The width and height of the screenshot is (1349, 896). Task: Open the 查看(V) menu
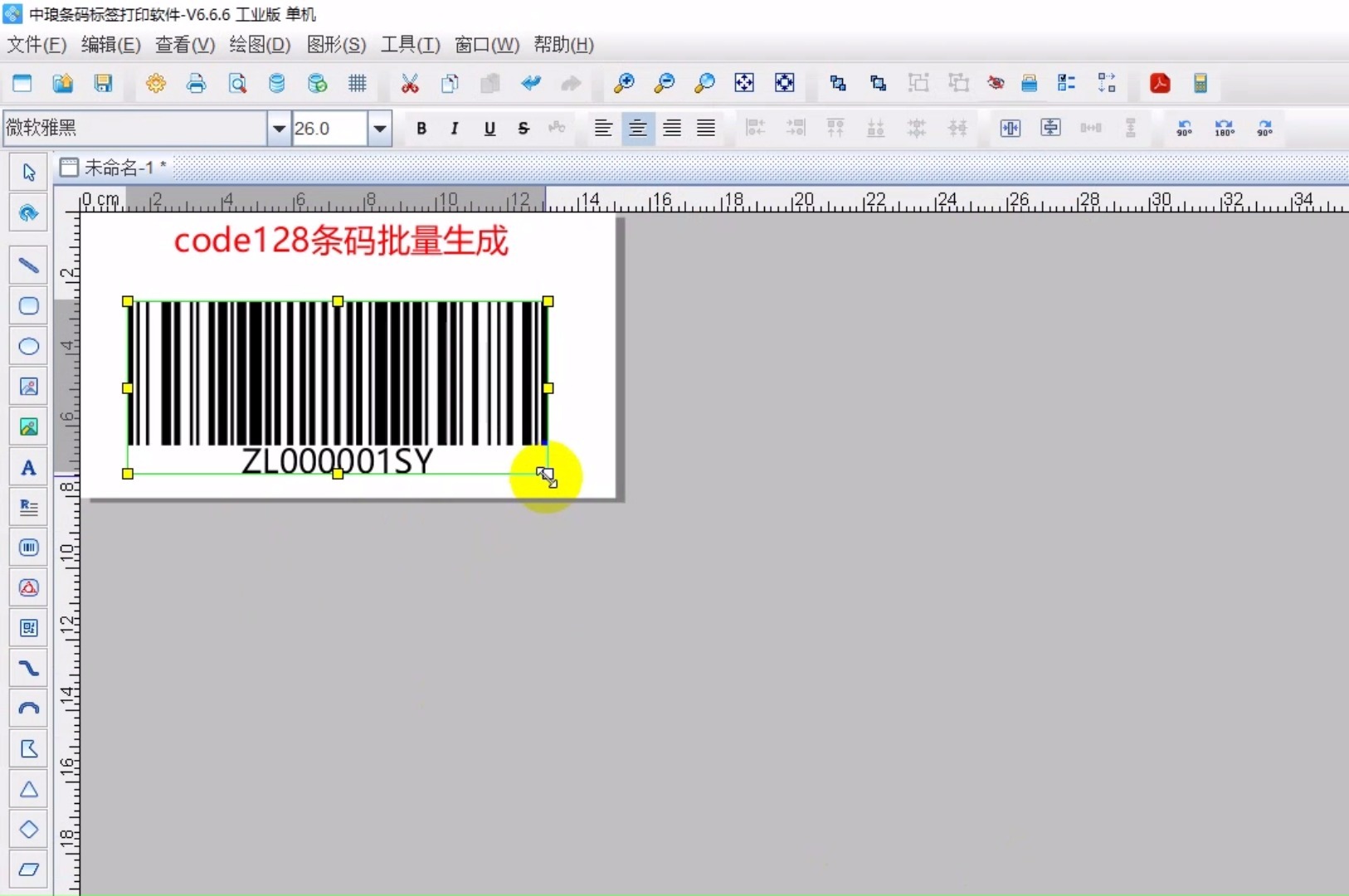185,45
